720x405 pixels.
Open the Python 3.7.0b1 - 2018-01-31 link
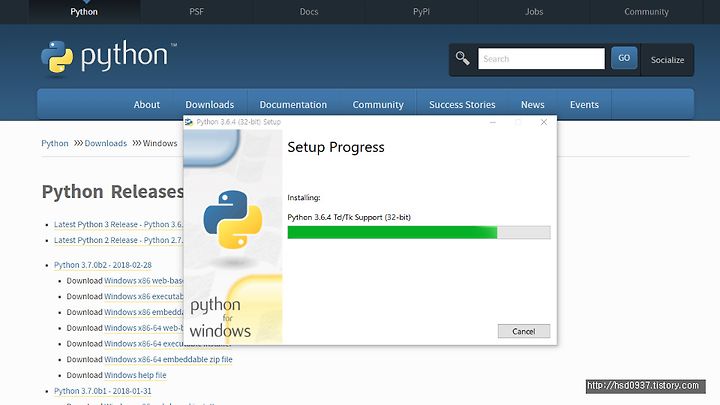pyautogui.click(x=102, y=391)
